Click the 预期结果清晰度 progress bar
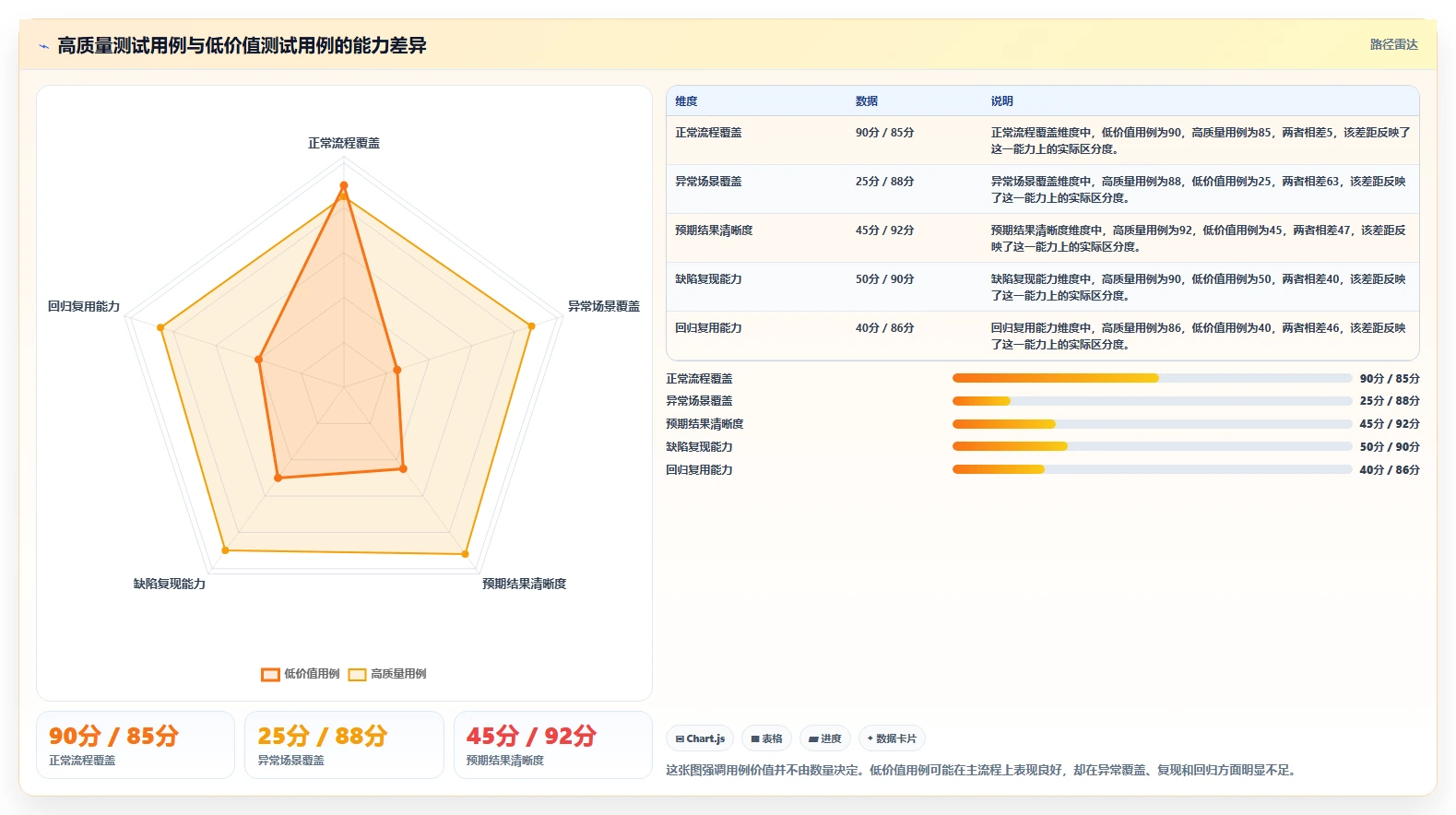The image size is (1456, 815). 1152,424
